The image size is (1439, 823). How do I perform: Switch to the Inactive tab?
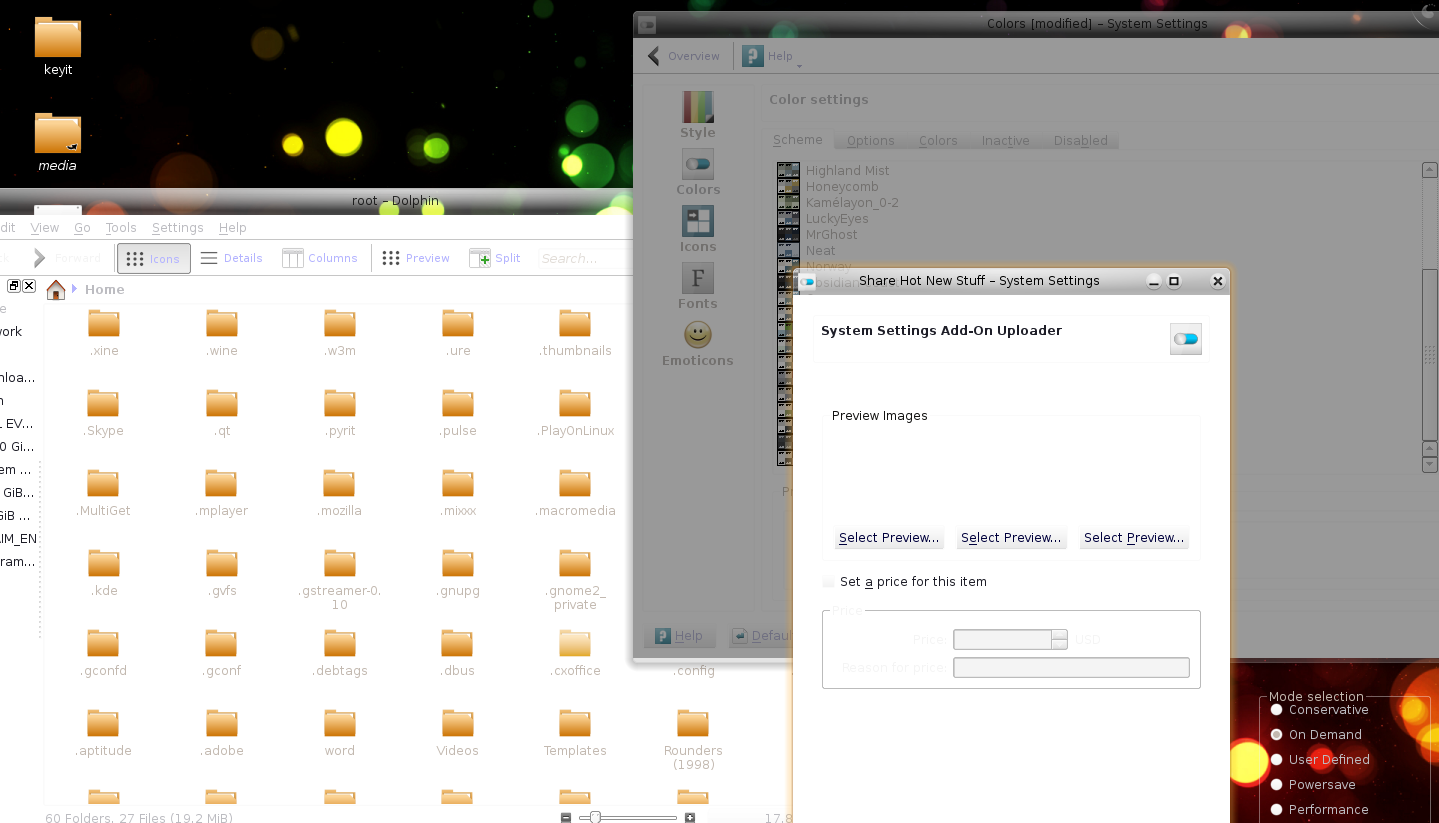point(1005,141)
